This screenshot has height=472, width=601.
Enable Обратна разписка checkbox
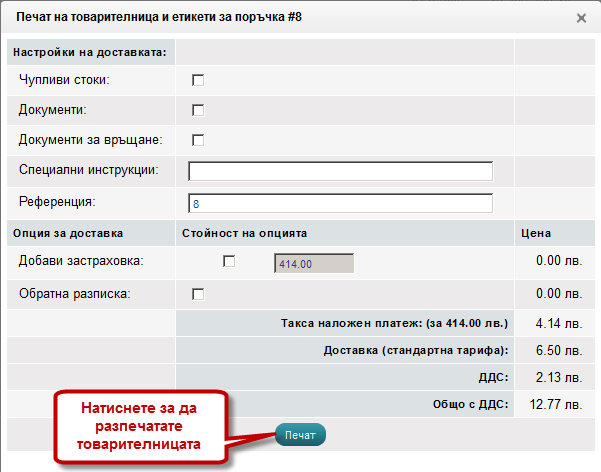[198, 294]
